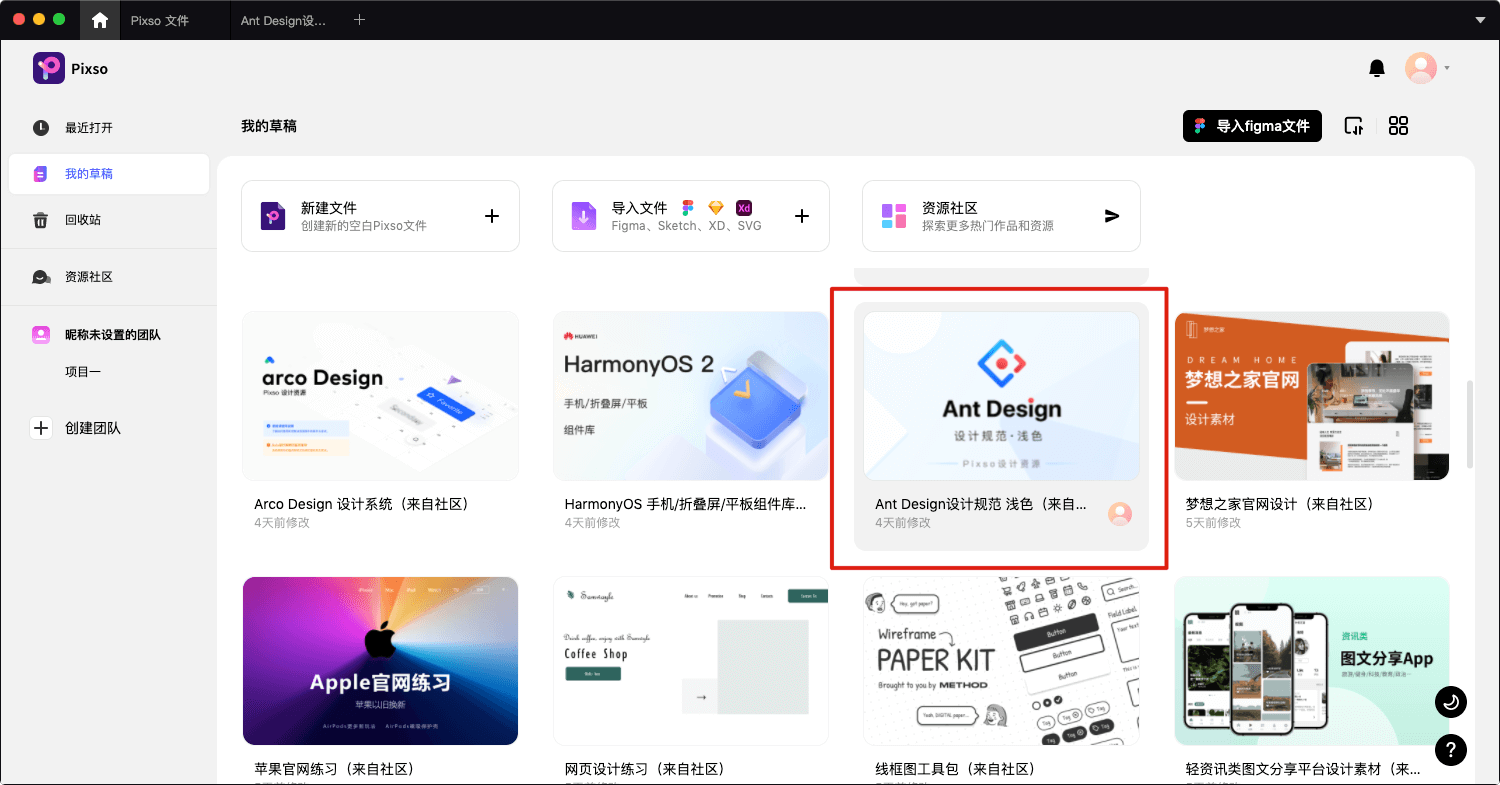Click the 我的草稿 page heading

(269, 126)
